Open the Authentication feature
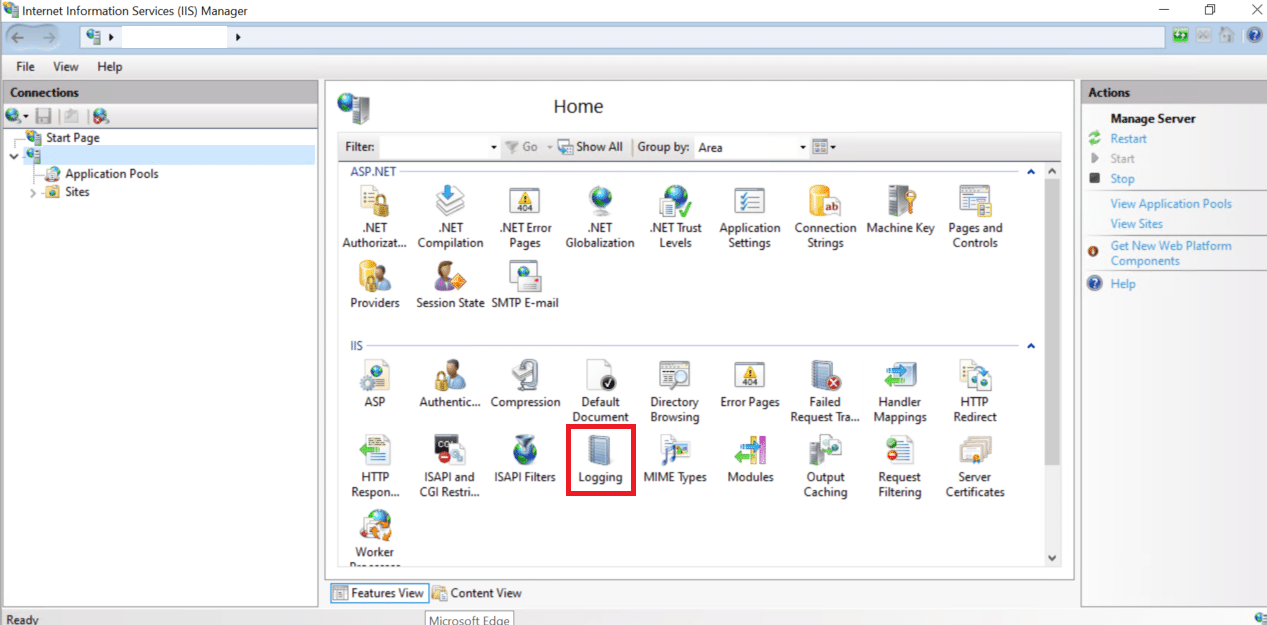Image resolution: width=1267 pixels, height=625 pixels. pos(450,384)
